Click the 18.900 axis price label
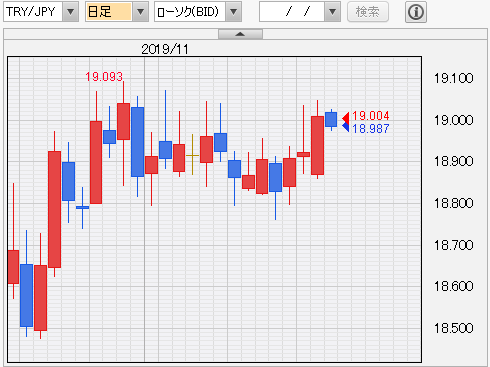This screenshot has height=367, width=490. click(x=453, y=161)
